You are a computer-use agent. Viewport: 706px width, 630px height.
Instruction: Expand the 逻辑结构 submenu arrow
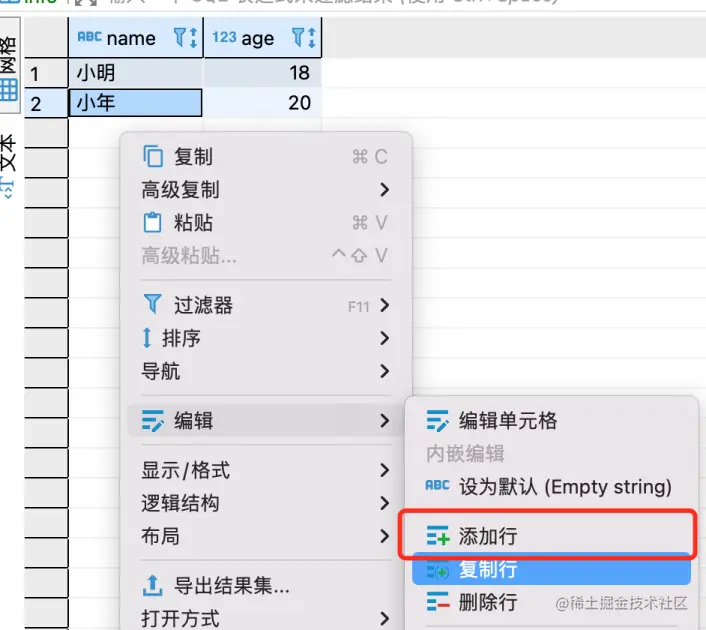point(384,503)
